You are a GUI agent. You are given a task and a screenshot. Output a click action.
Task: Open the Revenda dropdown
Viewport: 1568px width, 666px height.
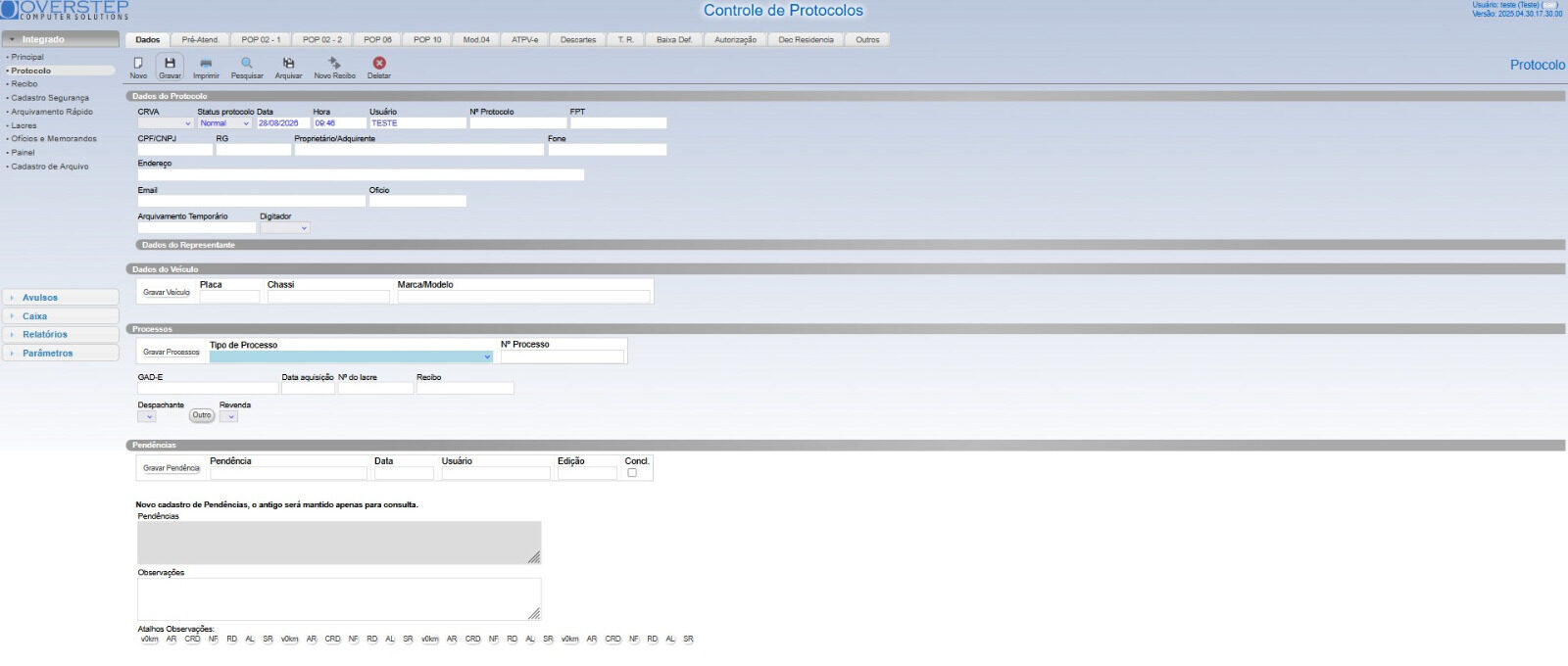click(x=228, y=416)
